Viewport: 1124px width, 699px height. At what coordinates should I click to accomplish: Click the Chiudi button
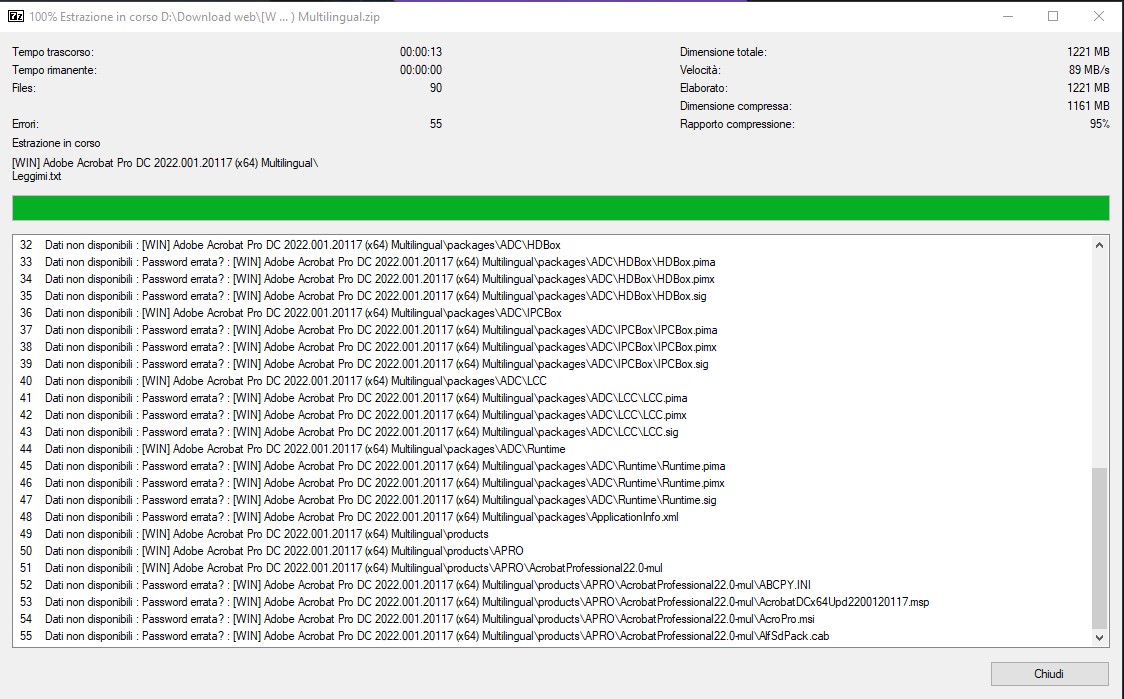[1049, 674]
